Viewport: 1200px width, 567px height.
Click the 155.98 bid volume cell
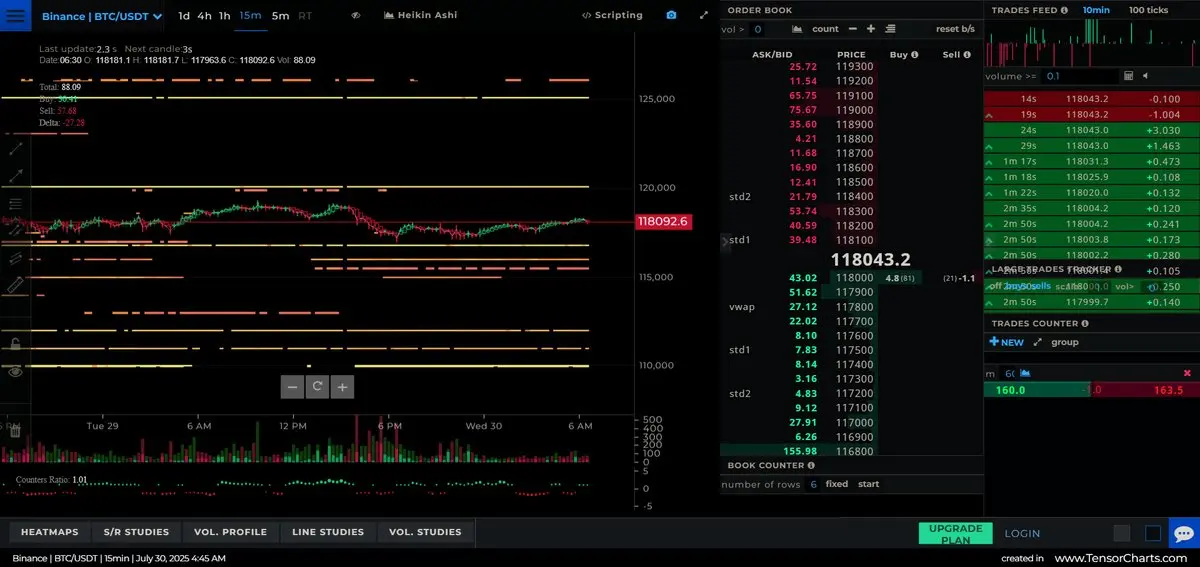(x=802, y=452)
